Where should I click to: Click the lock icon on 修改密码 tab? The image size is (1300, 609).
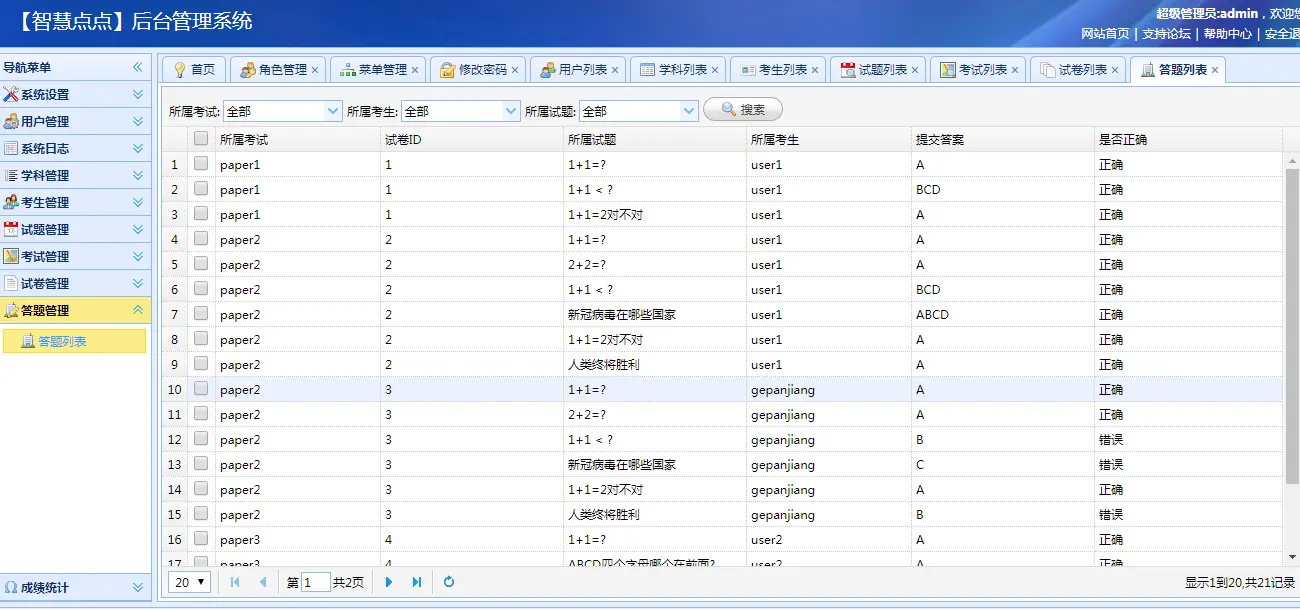click(448, 70)
